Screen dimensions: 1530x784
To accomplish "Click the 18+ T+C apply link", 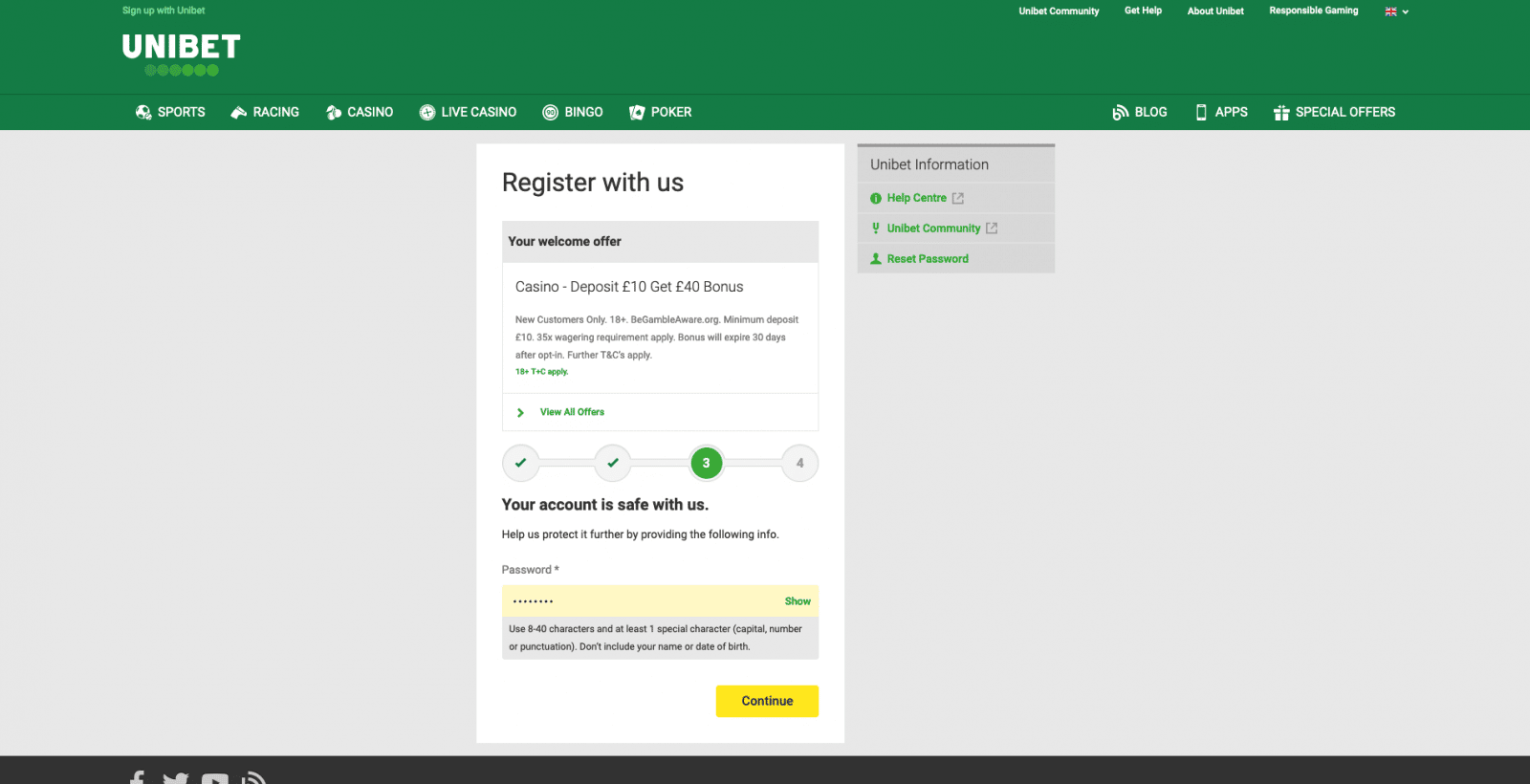I will [x=541, y=372].
